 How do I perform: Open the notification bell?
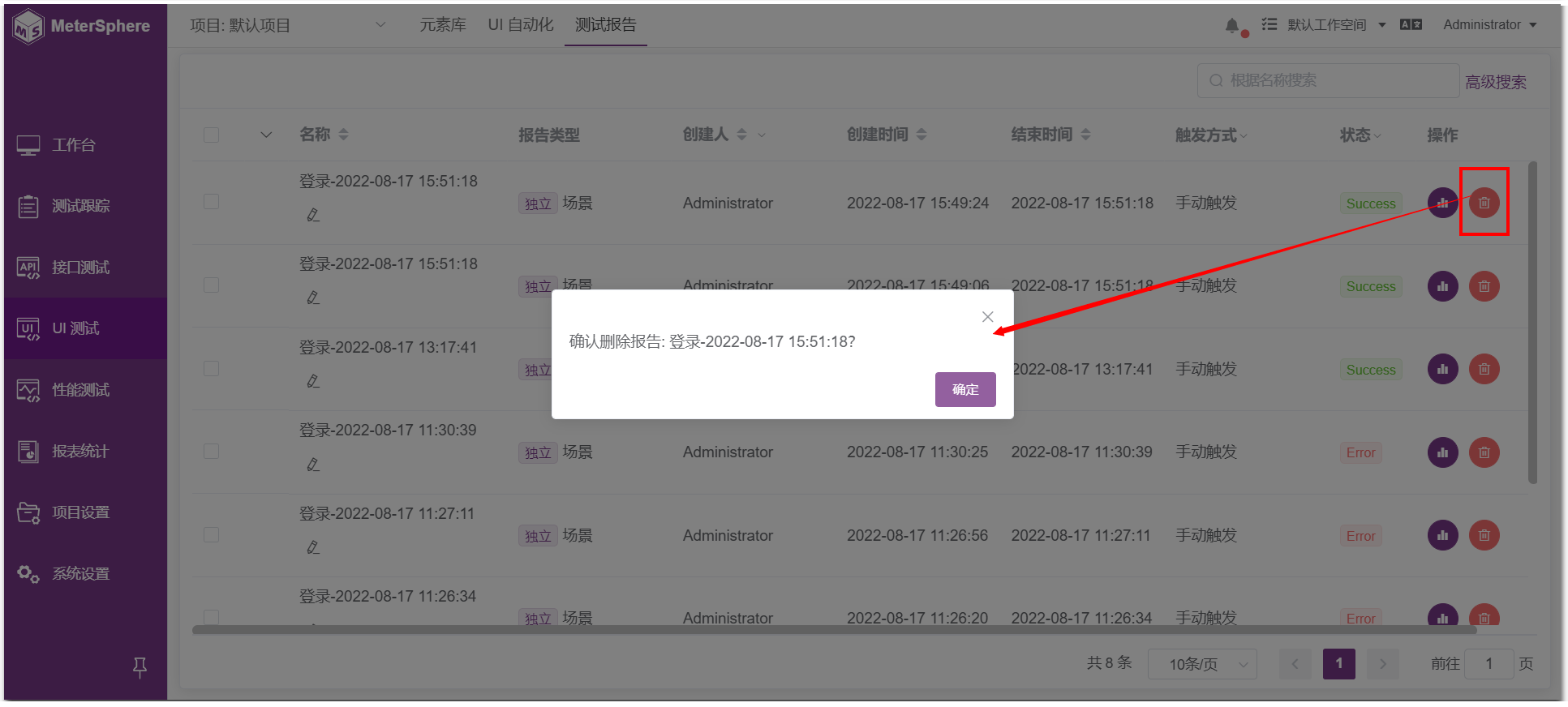pyautogui.click(x=1232, y=26)
